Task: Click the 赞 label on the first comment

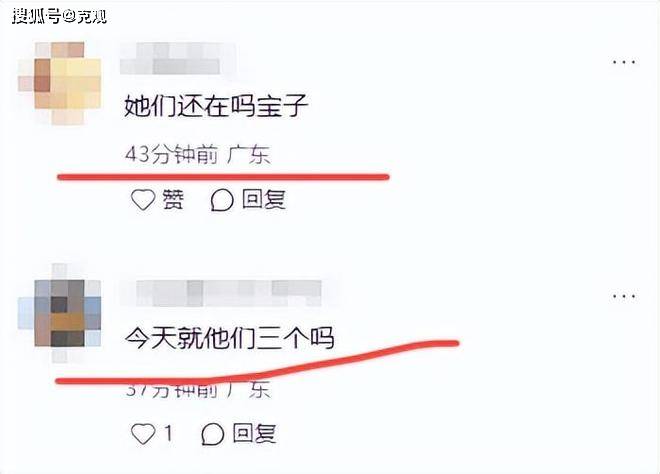Action: coord(173,200)
